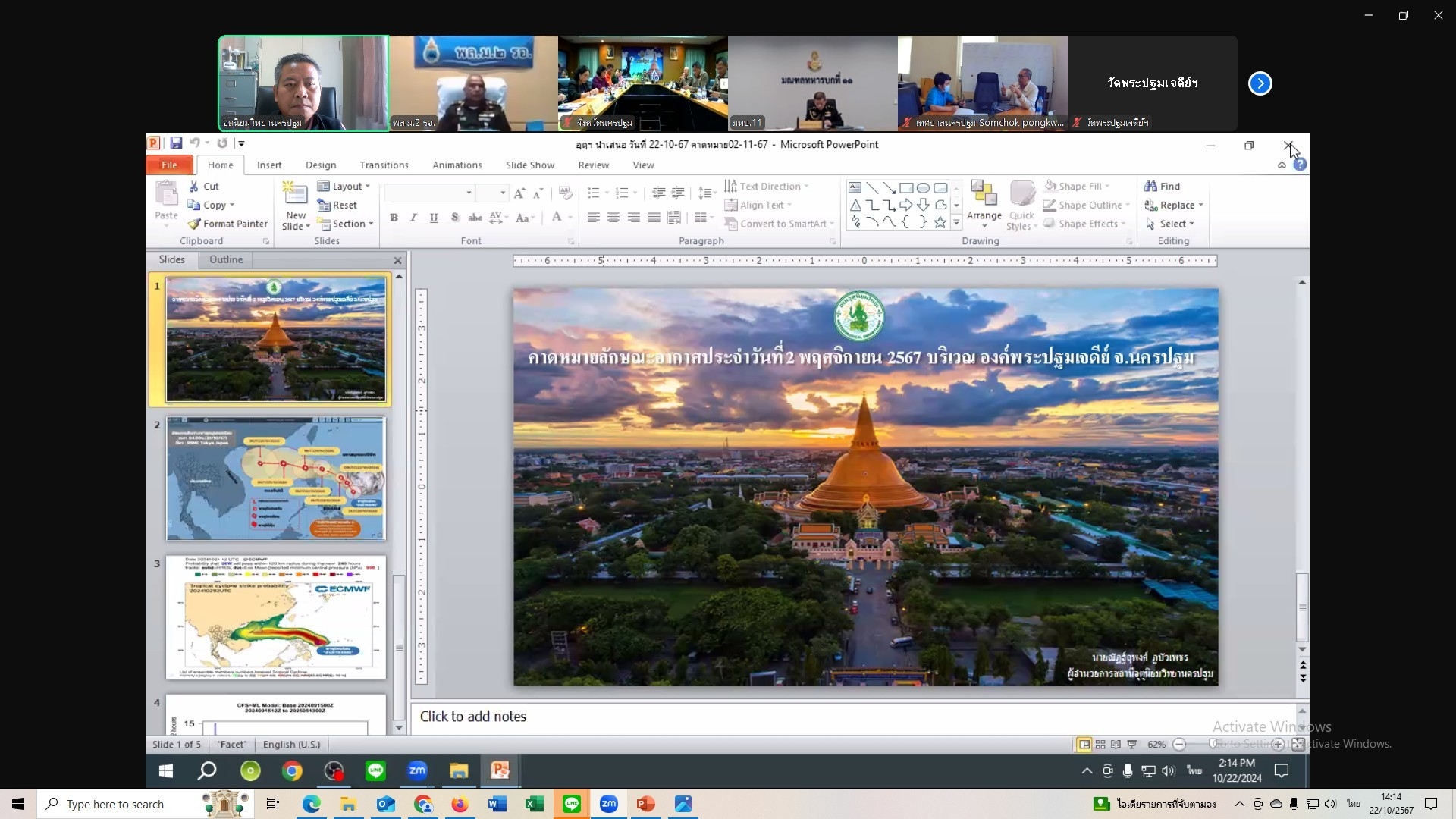The image size is (1456, 819).
Task: Click next arrow on participant video strip
Action: tap(1260, 83)
